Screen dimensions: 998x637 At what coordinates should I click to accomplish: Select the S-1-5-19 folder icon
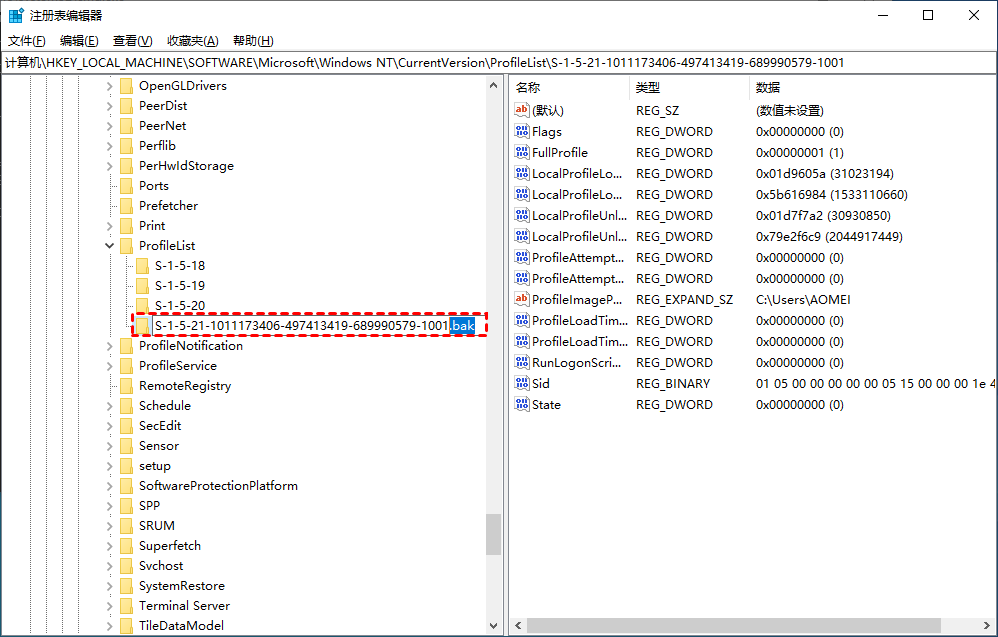click(143, 286)
